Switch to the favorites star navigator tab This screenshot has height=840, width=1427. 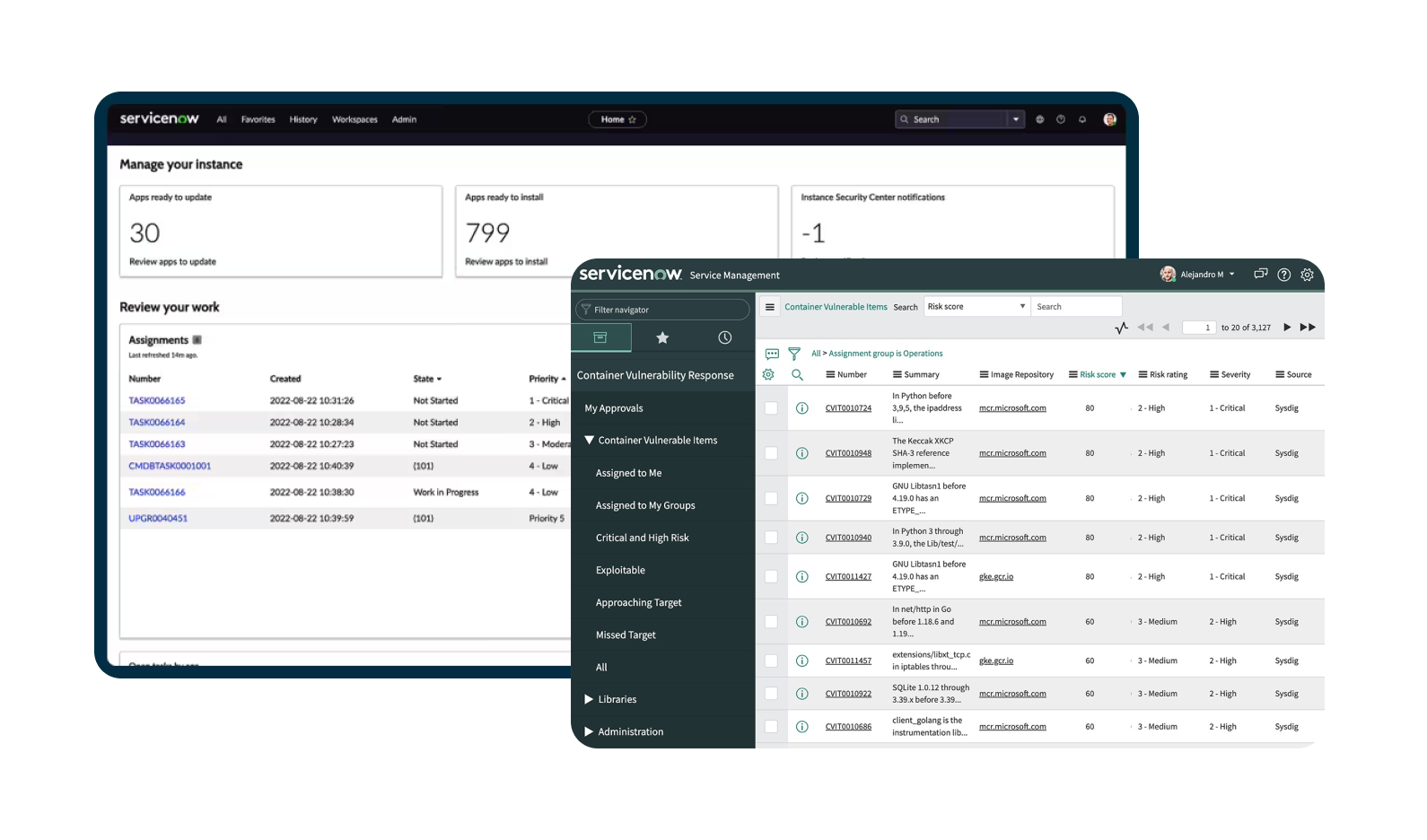[x=662, y=337]
